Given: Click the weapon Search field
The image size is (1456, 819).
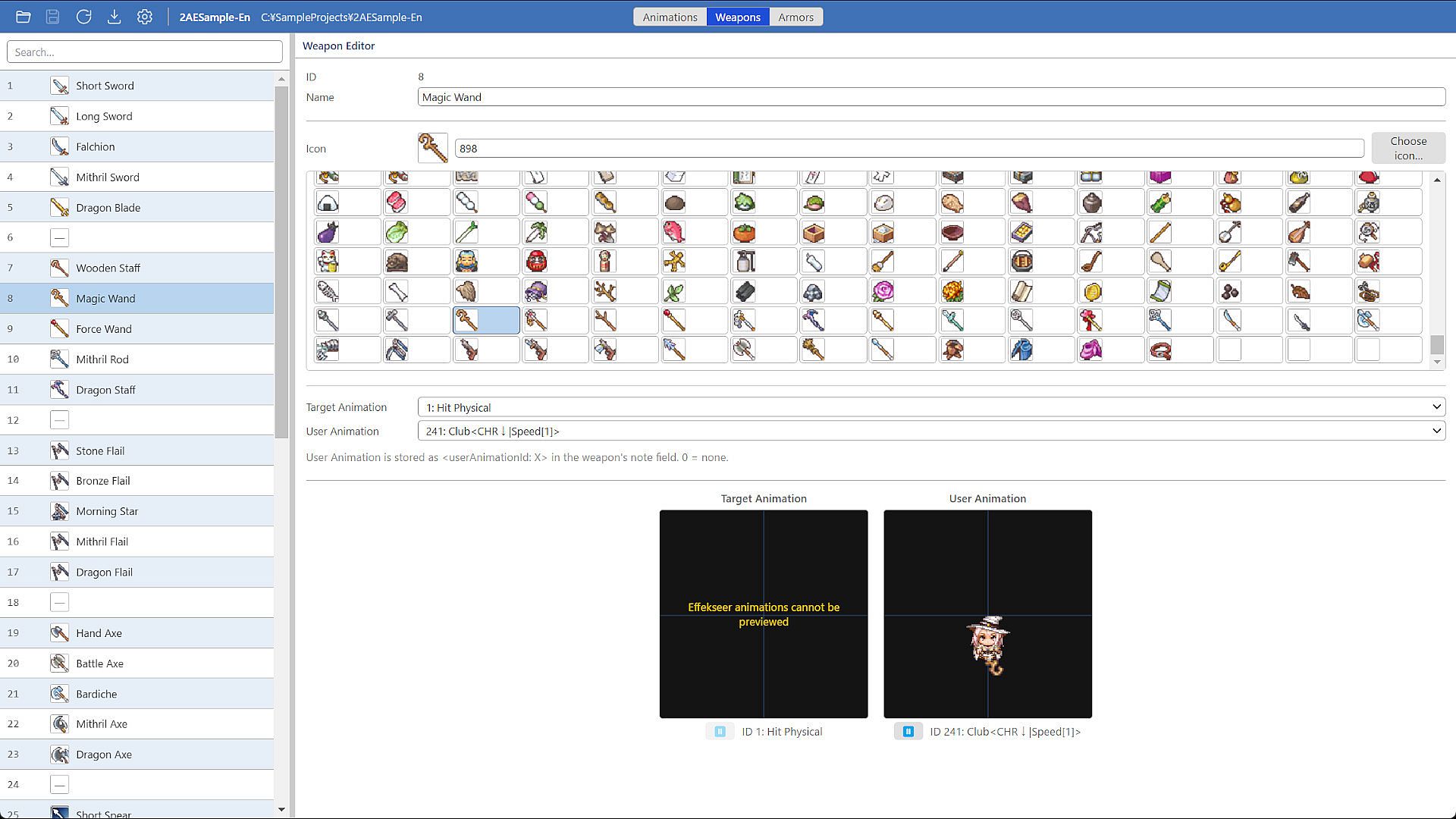Looking at the screenshot, I should (x=145, y=52).
